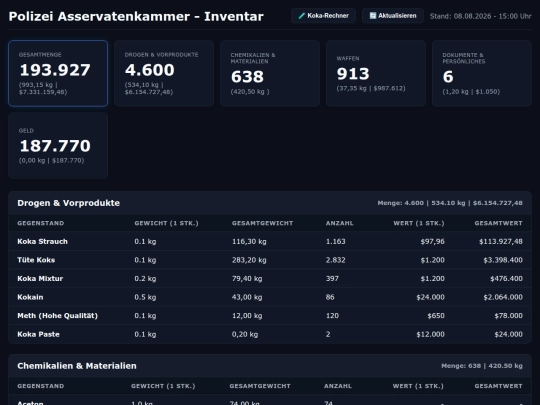Select the Dokumente & Persönliches card

click(x=482, y=73)
